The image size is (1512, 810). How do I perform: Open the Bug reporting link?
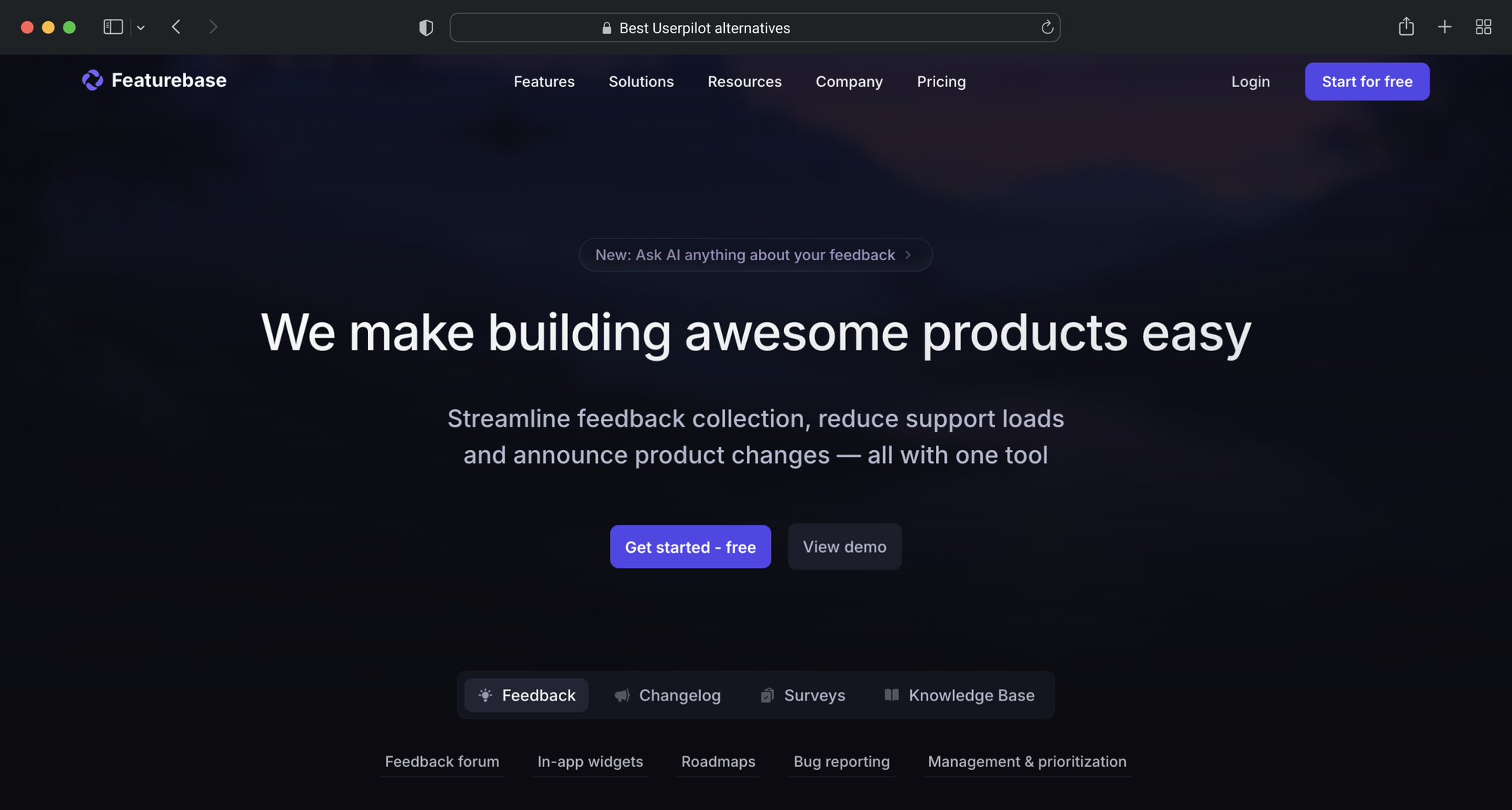click(x=841, y=762)
